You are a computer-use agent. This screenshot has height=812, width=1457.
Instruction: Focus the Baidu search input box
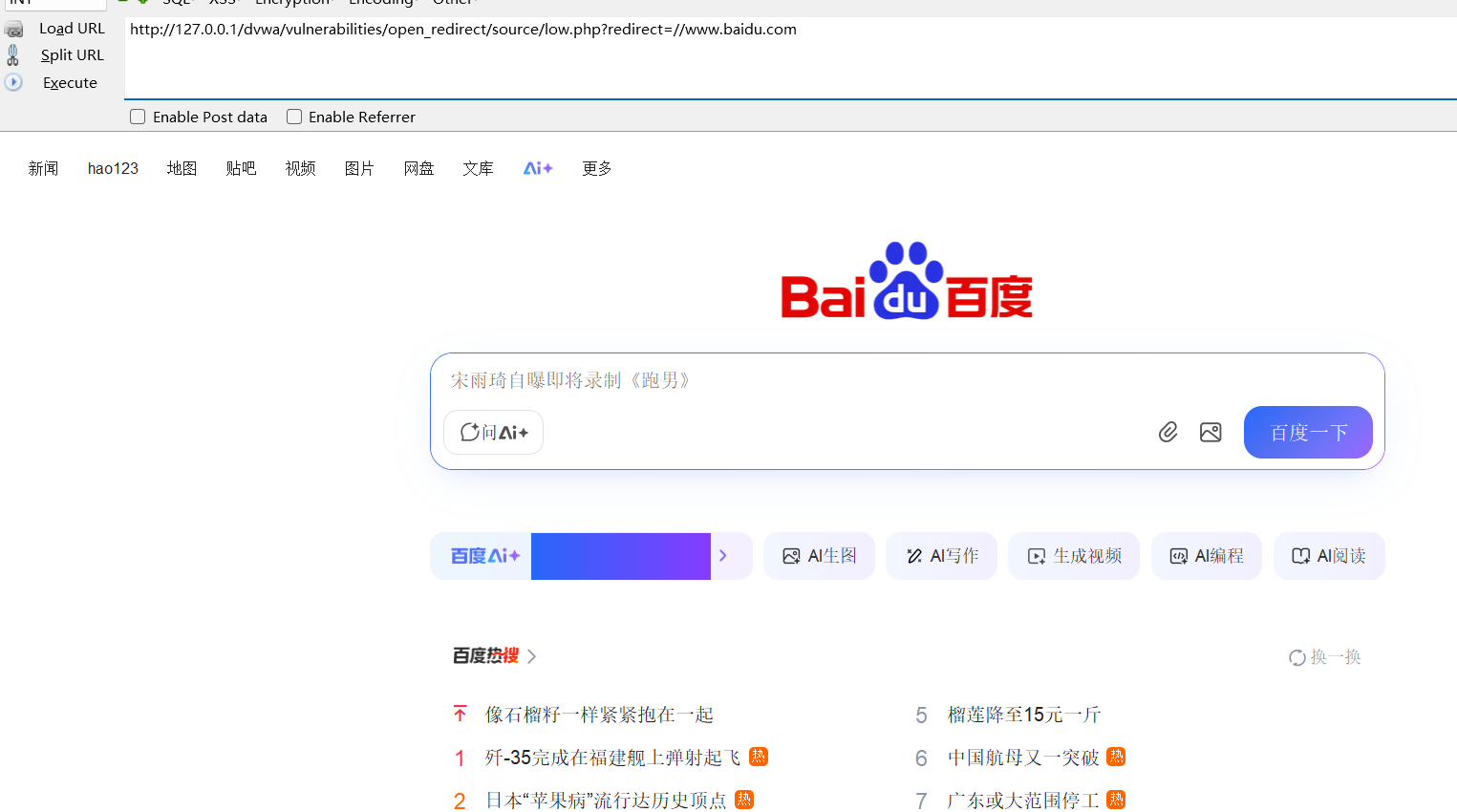908,380
